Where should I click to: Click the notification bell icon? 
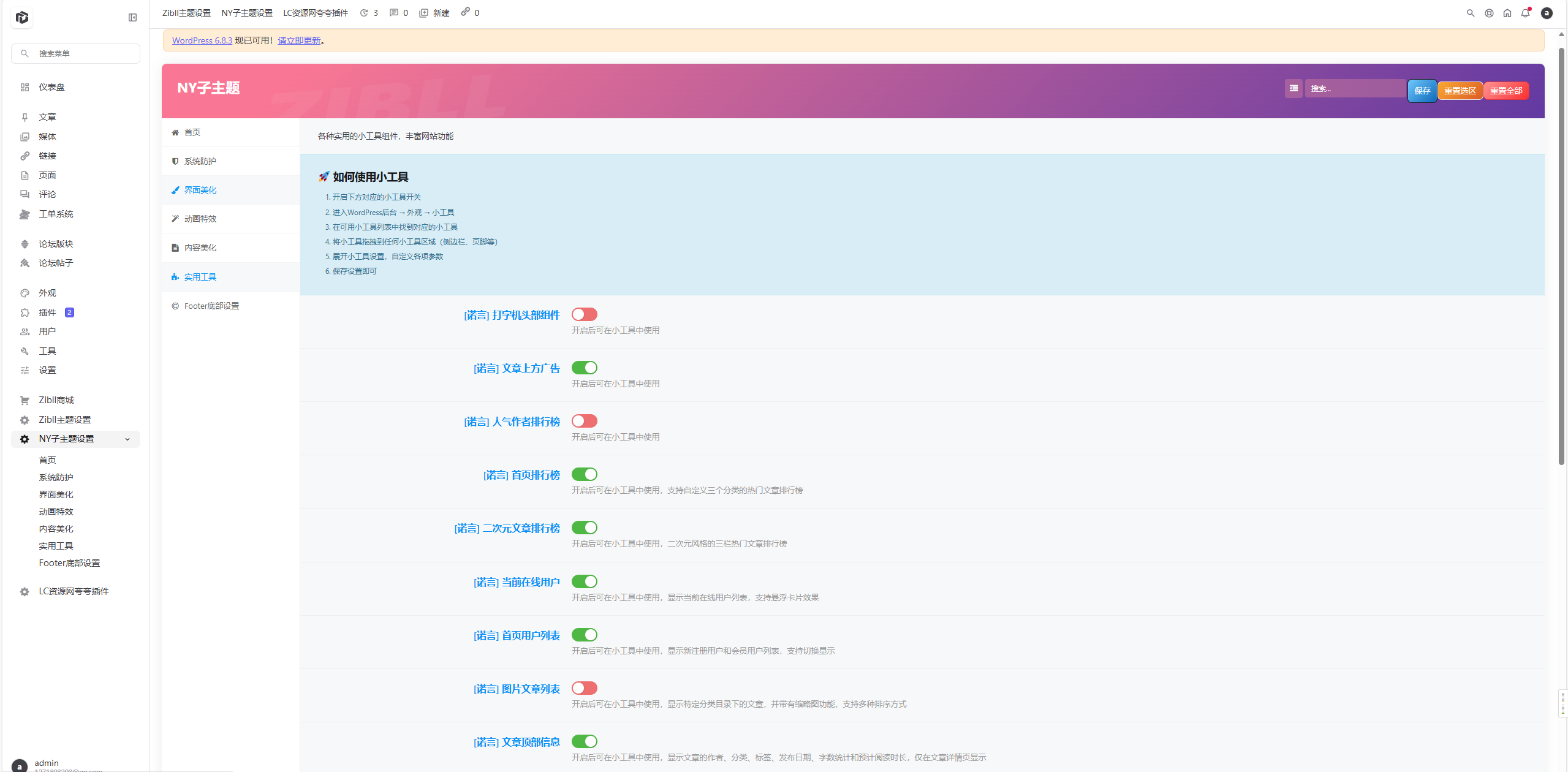point(1525,13)
